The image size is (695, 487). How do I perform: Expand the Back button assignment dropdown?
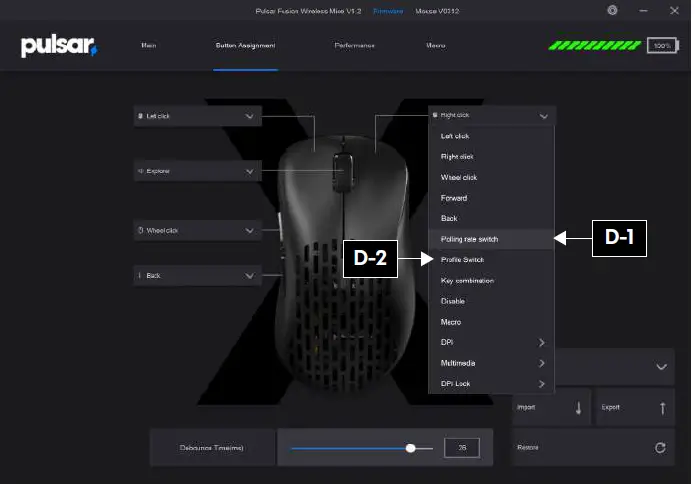(x=250, y=277)
